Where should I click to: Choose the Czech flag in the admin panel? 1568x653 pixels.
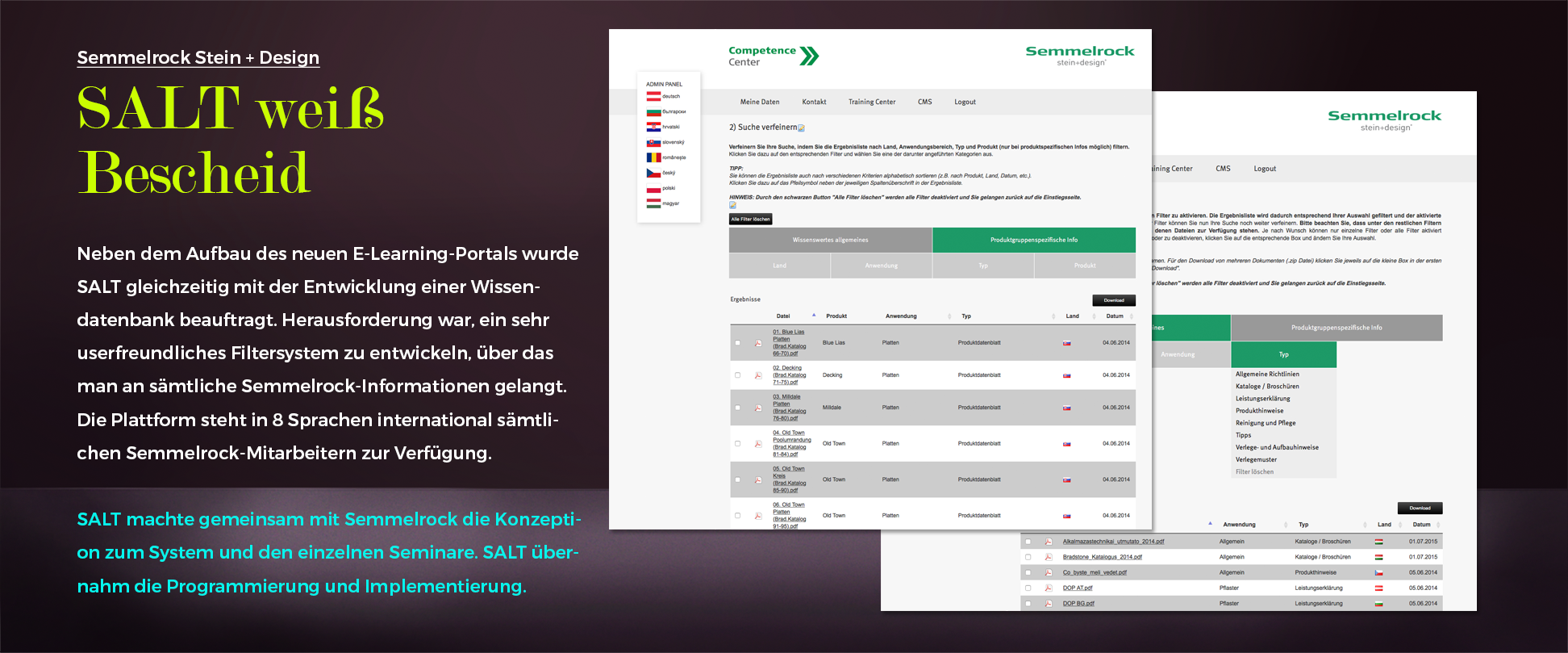click(653, 173)
